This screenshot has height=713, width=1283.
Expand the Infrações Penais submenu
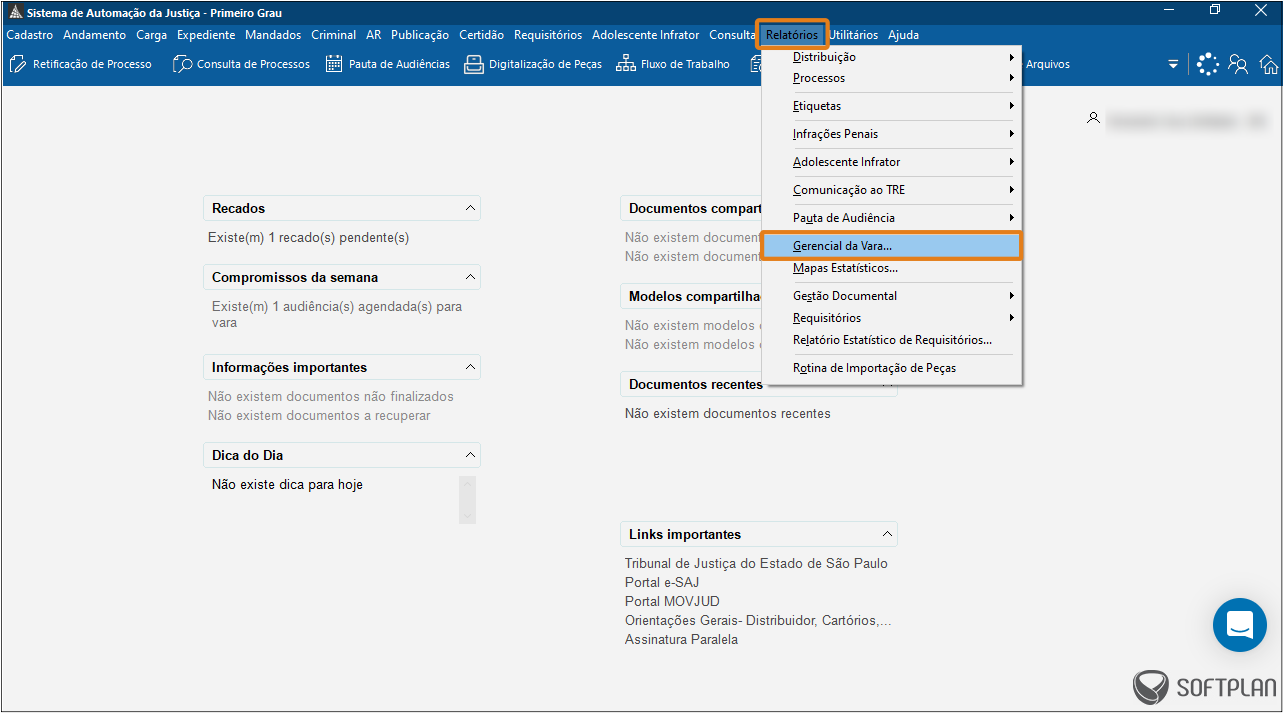(x=892, y=134)
